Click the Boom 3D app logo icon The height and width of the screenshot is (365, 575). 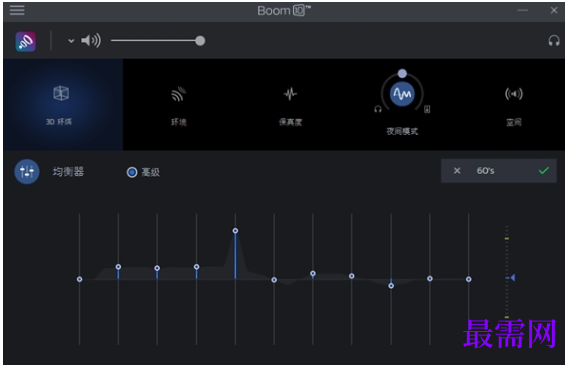pyautogui.click(x=26, y=41)
